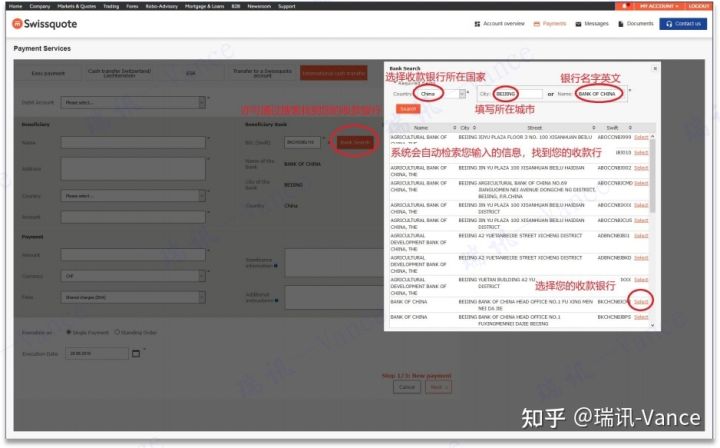This screenshot has width=720, height=448.
Task: Open the Payments section
Action: pos(550,23)
